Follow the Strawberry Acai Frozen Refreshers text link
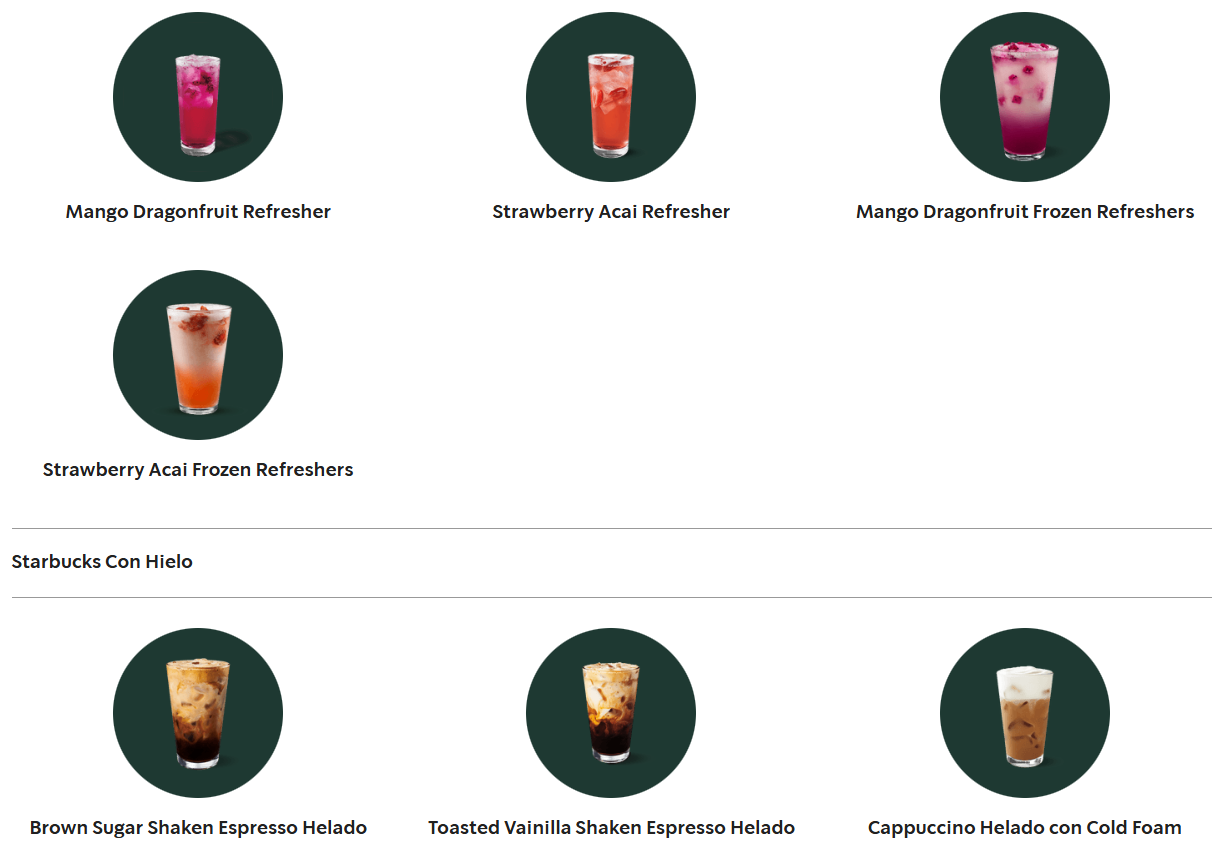This screenshot has width=1222, height=864. 198,470
